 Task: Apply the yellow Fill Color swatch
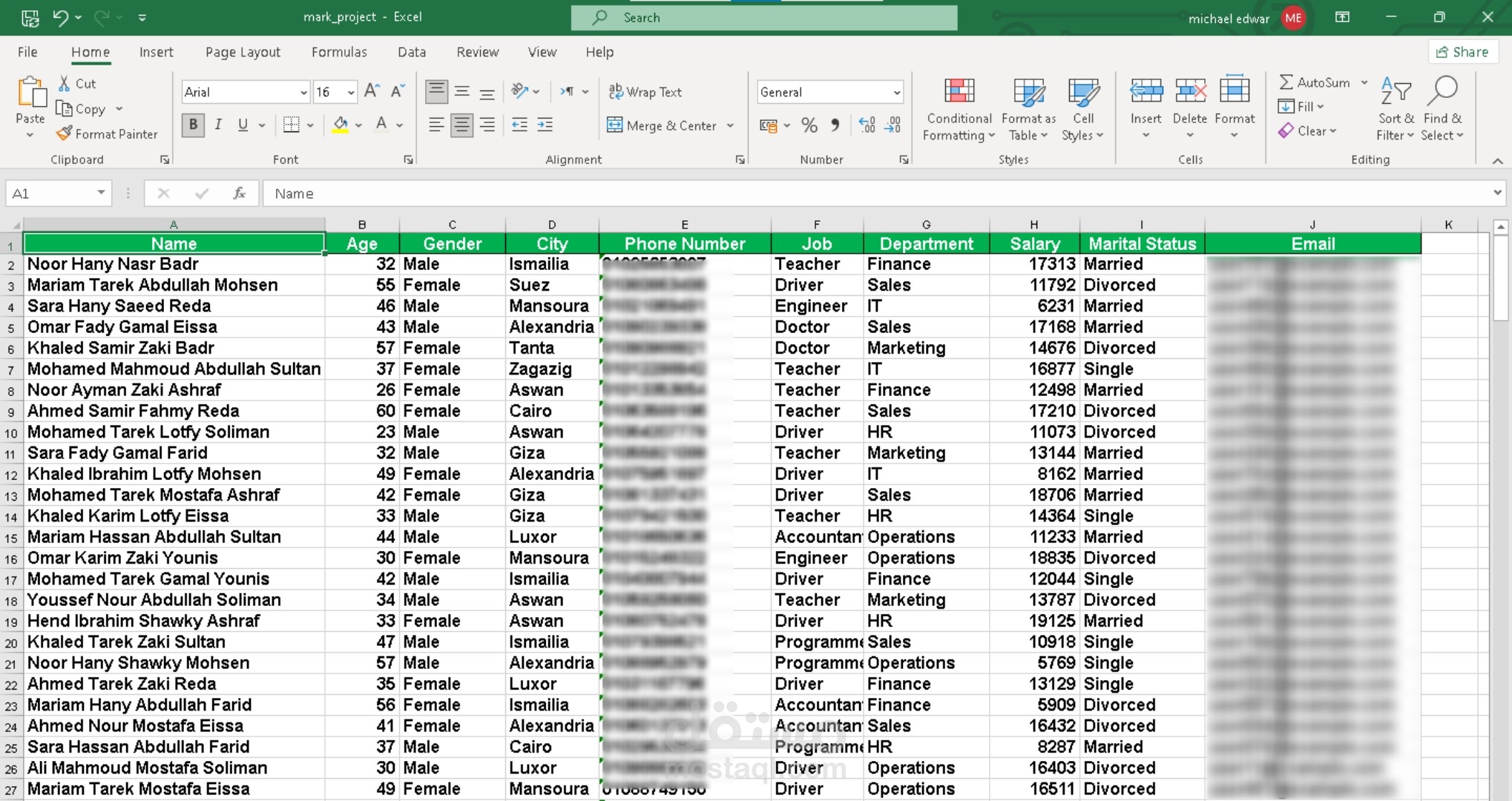[340, 125]
